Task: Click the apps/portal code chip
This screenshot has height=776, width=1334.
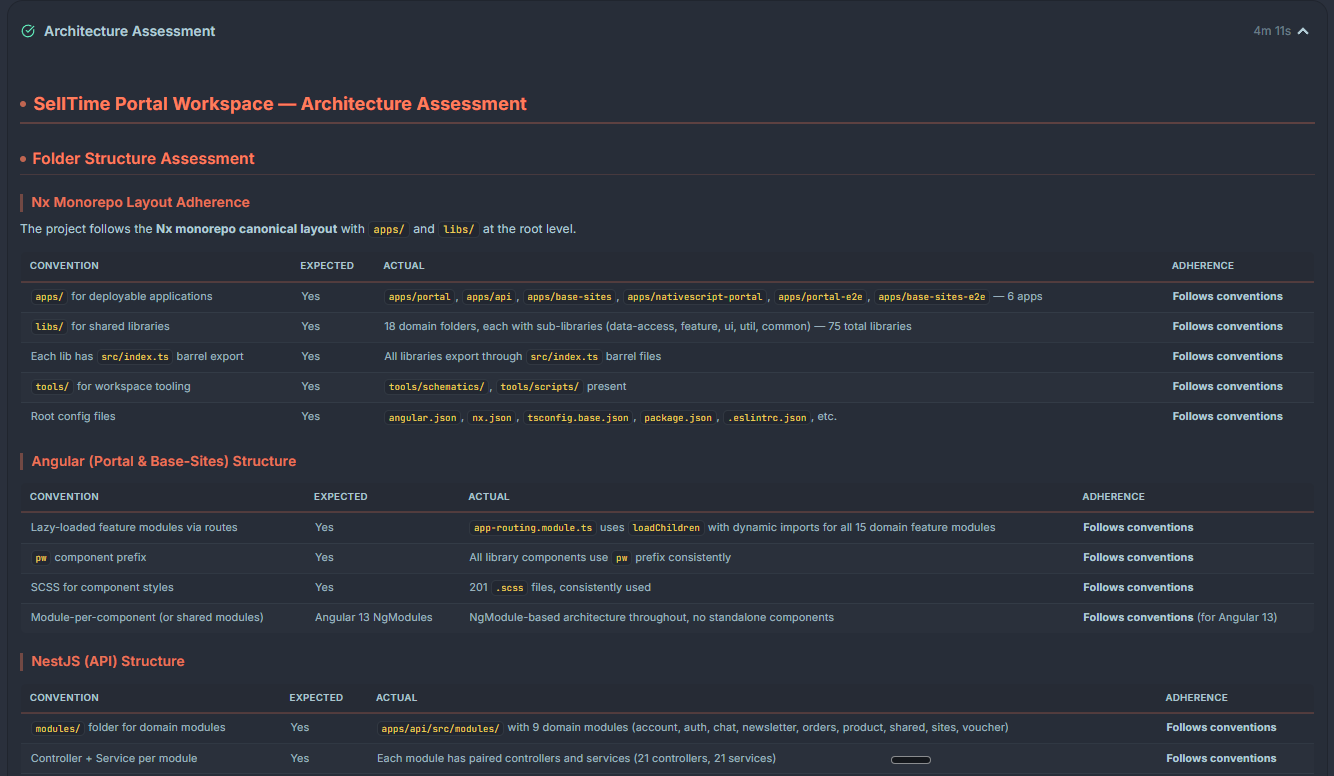Action: pyautogui.click(x=421, y=297)
